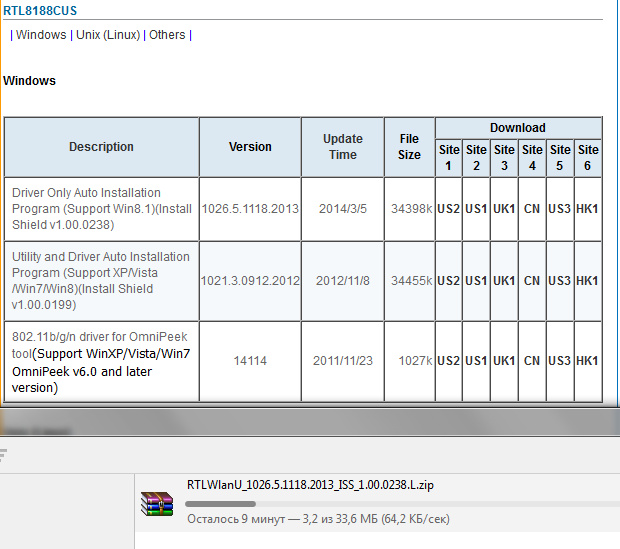
Task: Click file size 34455k
Action: pyautogui.click(x=412, y=280)
